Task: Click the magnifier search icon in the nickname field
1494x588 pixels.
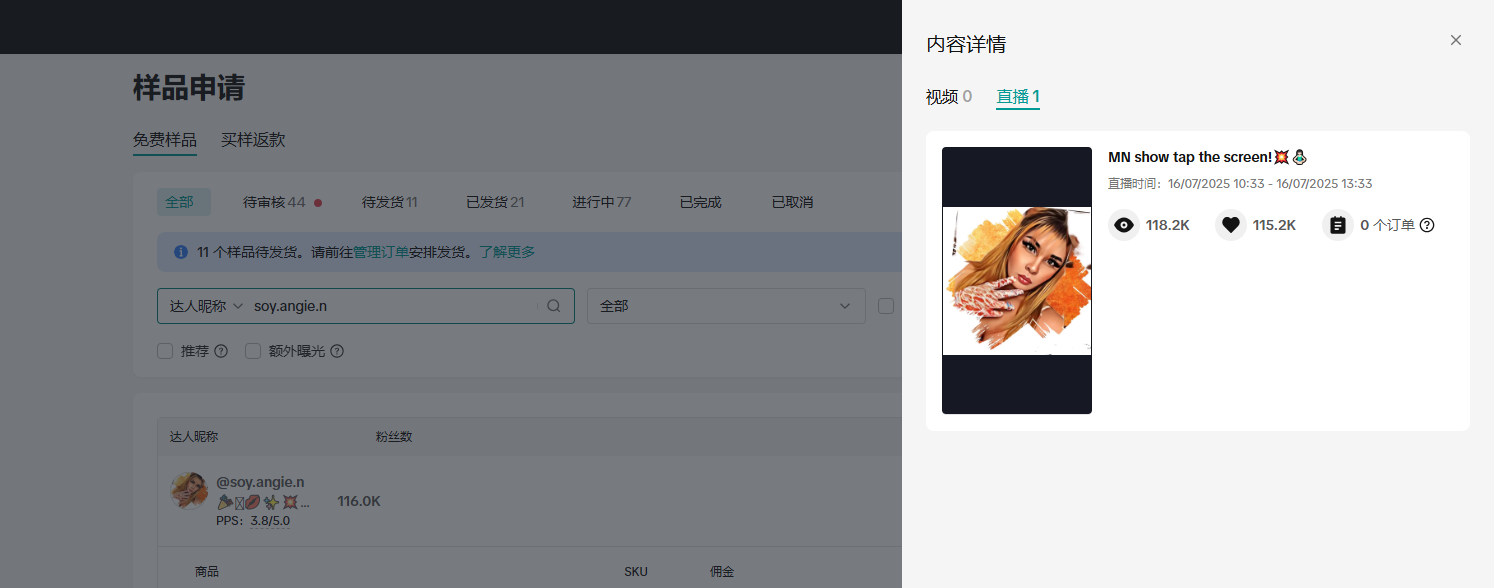Action: 554,305
